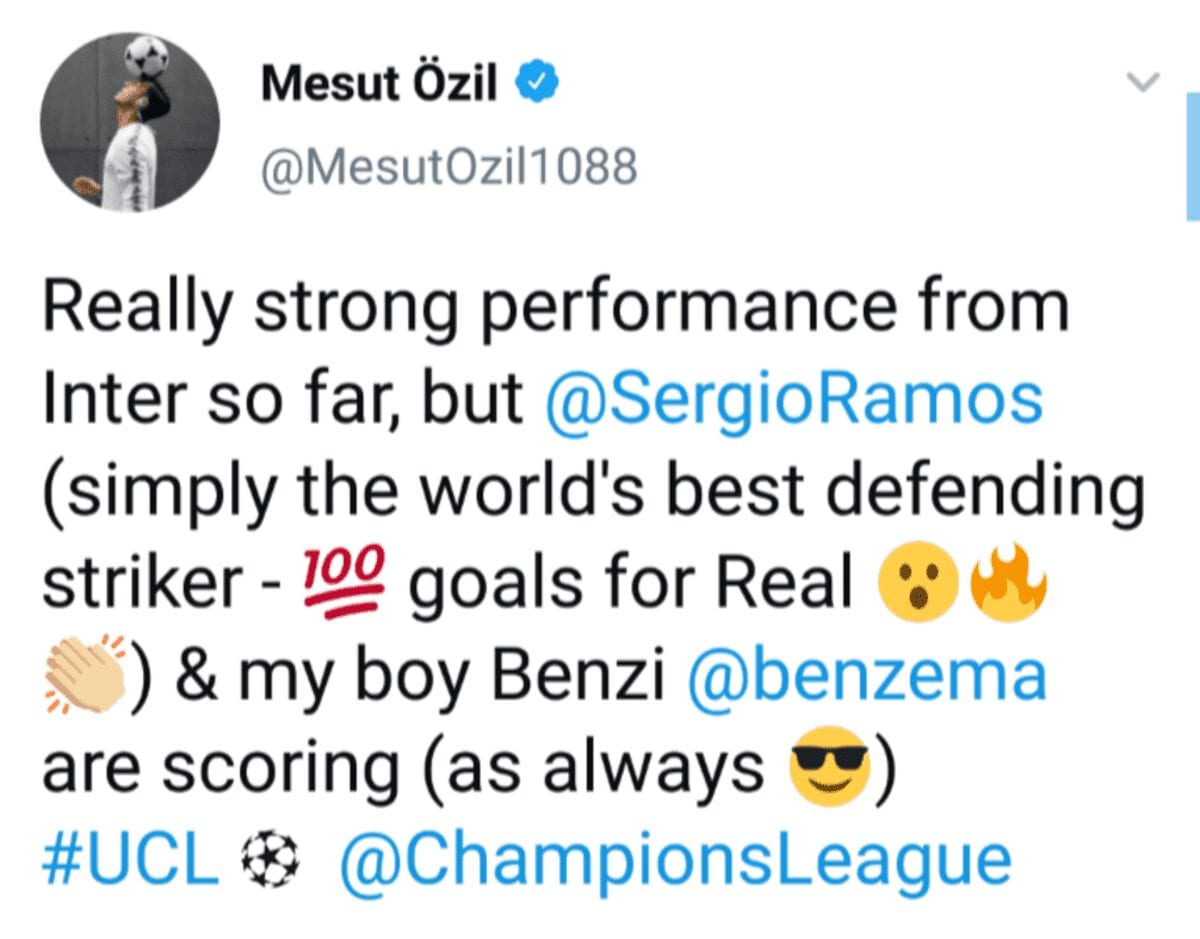Open the @SergioRamos mention
Image resolution: width=1200 pixels, height=939 pixels.
(794, 400)
